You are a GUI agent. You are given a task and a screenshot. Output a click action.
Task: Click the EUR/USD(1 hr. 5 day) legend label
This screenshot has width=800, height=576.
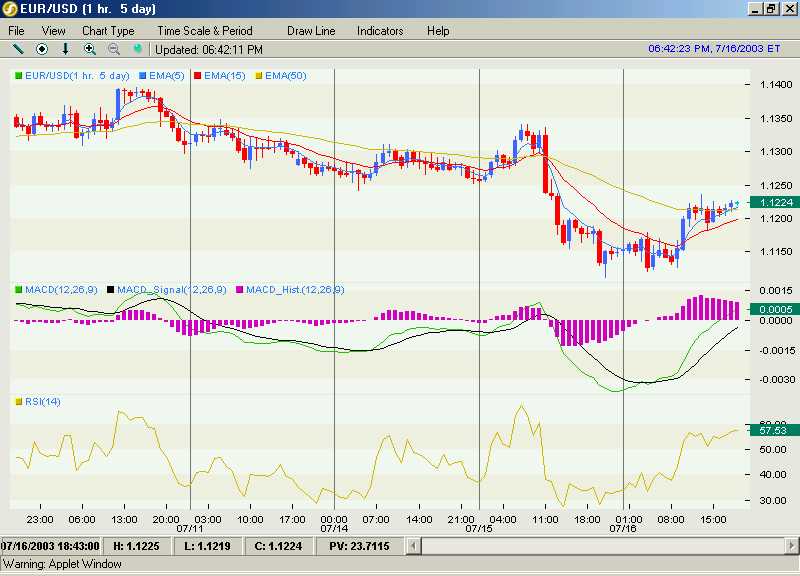point(77,76)
